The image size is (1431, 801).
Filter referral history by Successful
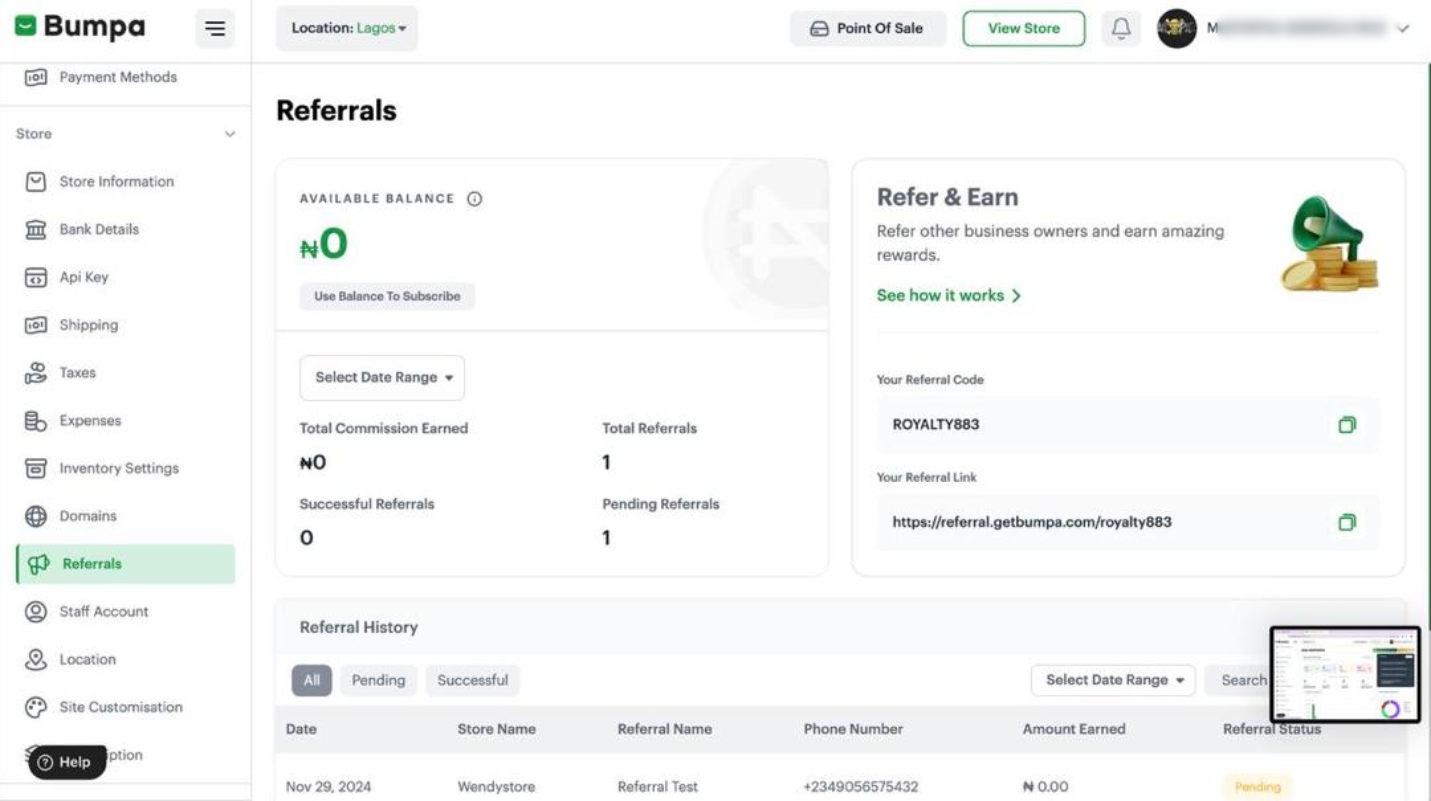pos(473,680)
